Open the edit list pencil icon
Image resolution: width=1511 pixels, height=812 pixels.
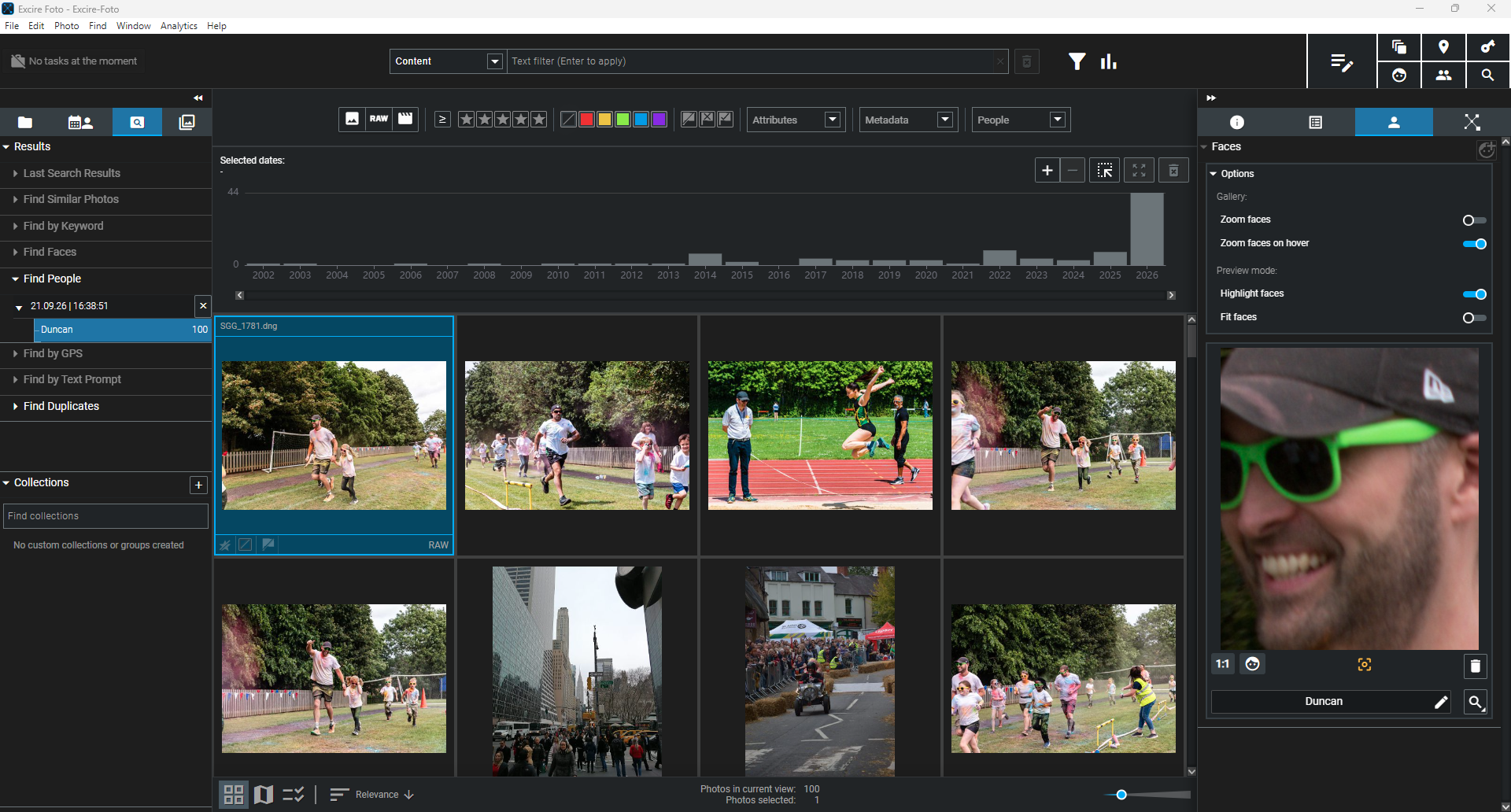click(x=1342, y=62)
